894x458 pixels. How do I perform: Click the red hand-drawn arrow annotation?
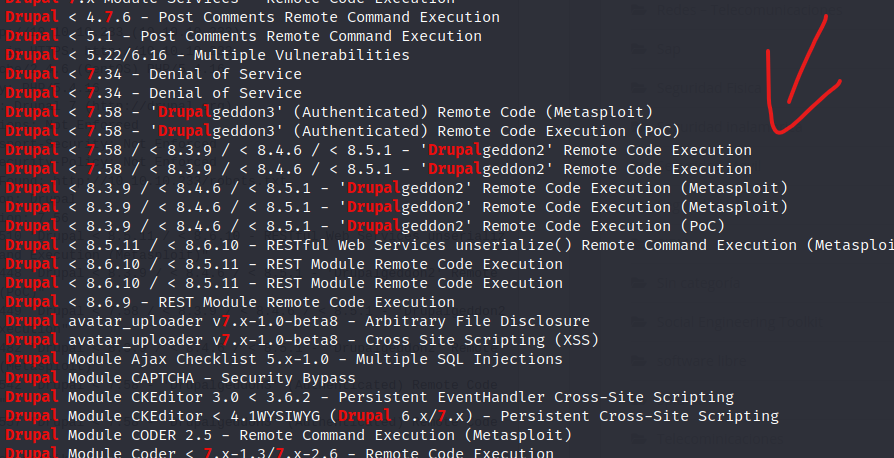[x=803, y=75]
